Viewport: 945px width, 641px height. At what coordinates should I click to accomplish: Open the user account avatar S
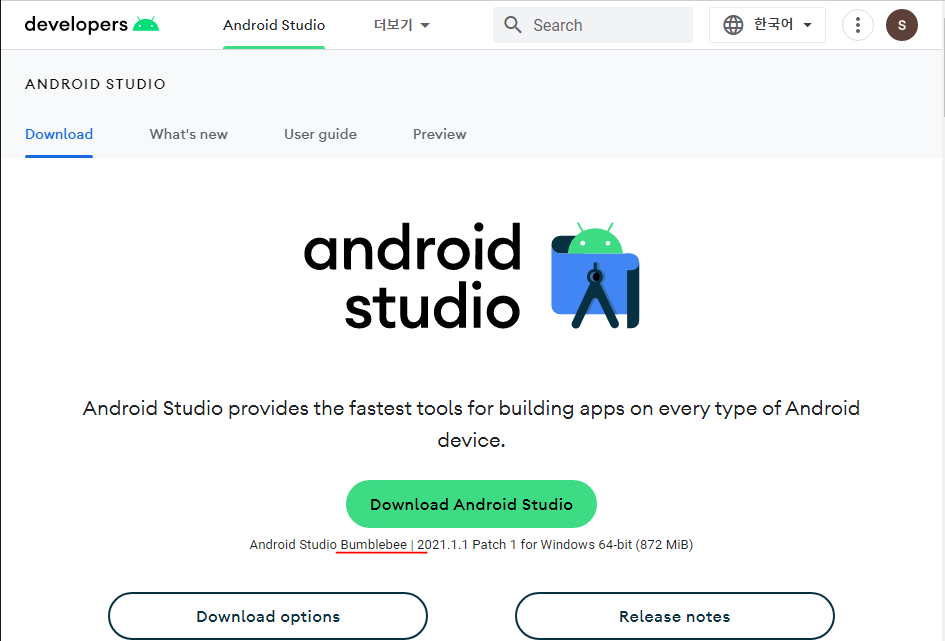pyautogui.click(x=902, y=25)
